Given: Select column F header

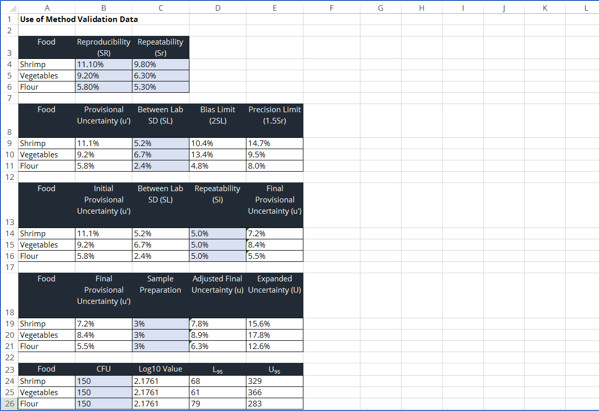Looking at the screenshot, I should tap(332, 8).
